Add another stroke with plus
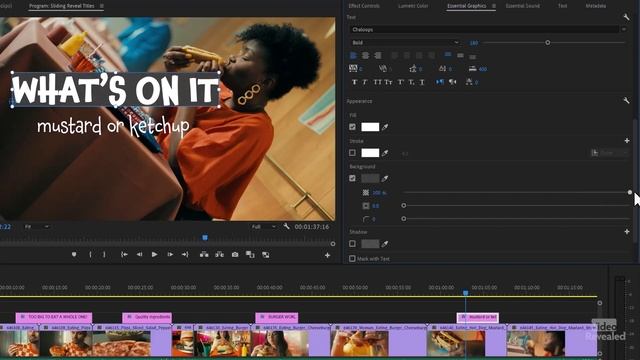 tap(627, 140)
